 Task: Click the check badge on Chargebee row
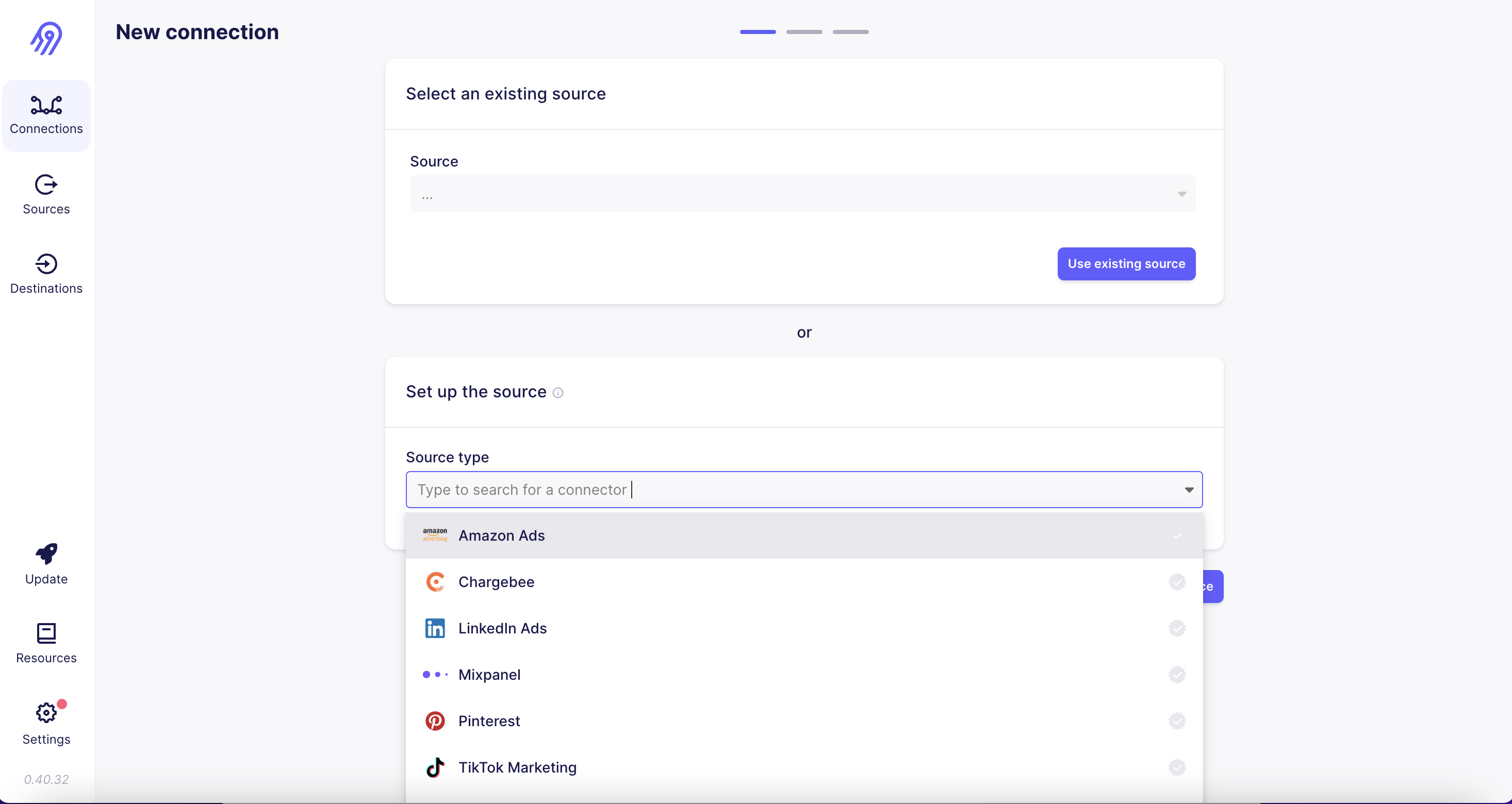(x=1177, y=582)
